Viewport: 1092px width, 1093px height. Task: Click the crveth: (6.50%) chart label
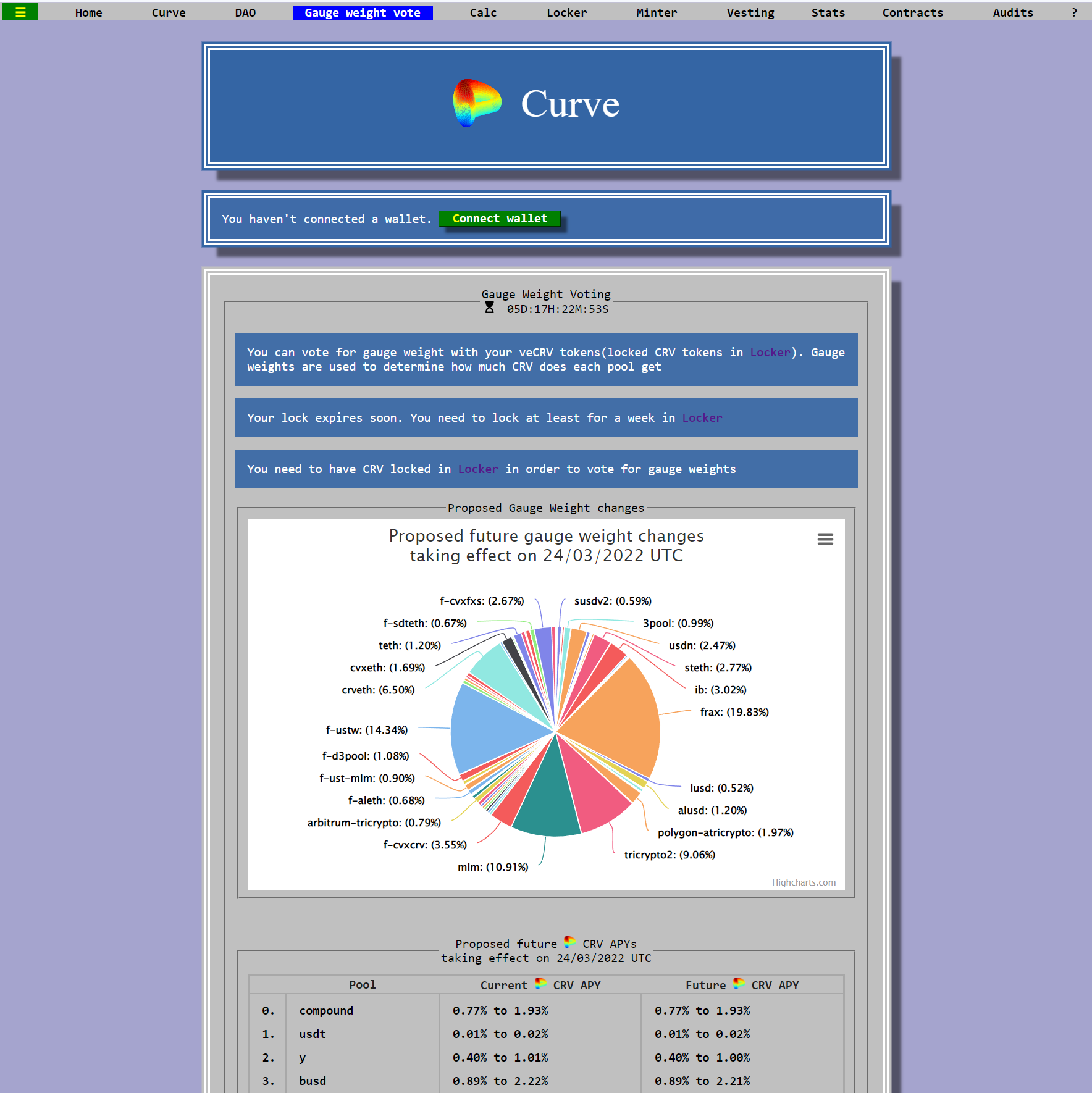(x=378, y=690)
